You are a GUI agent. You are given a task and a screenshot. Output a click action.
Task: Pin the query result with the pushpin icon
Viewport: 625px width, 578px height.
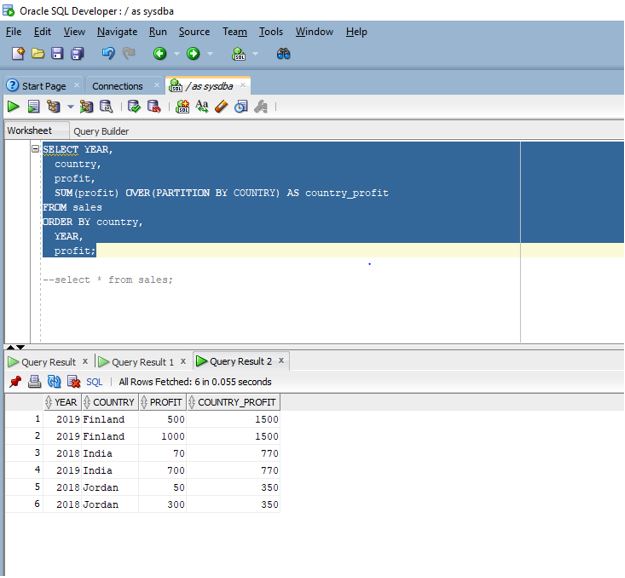(x=14, y=382)
